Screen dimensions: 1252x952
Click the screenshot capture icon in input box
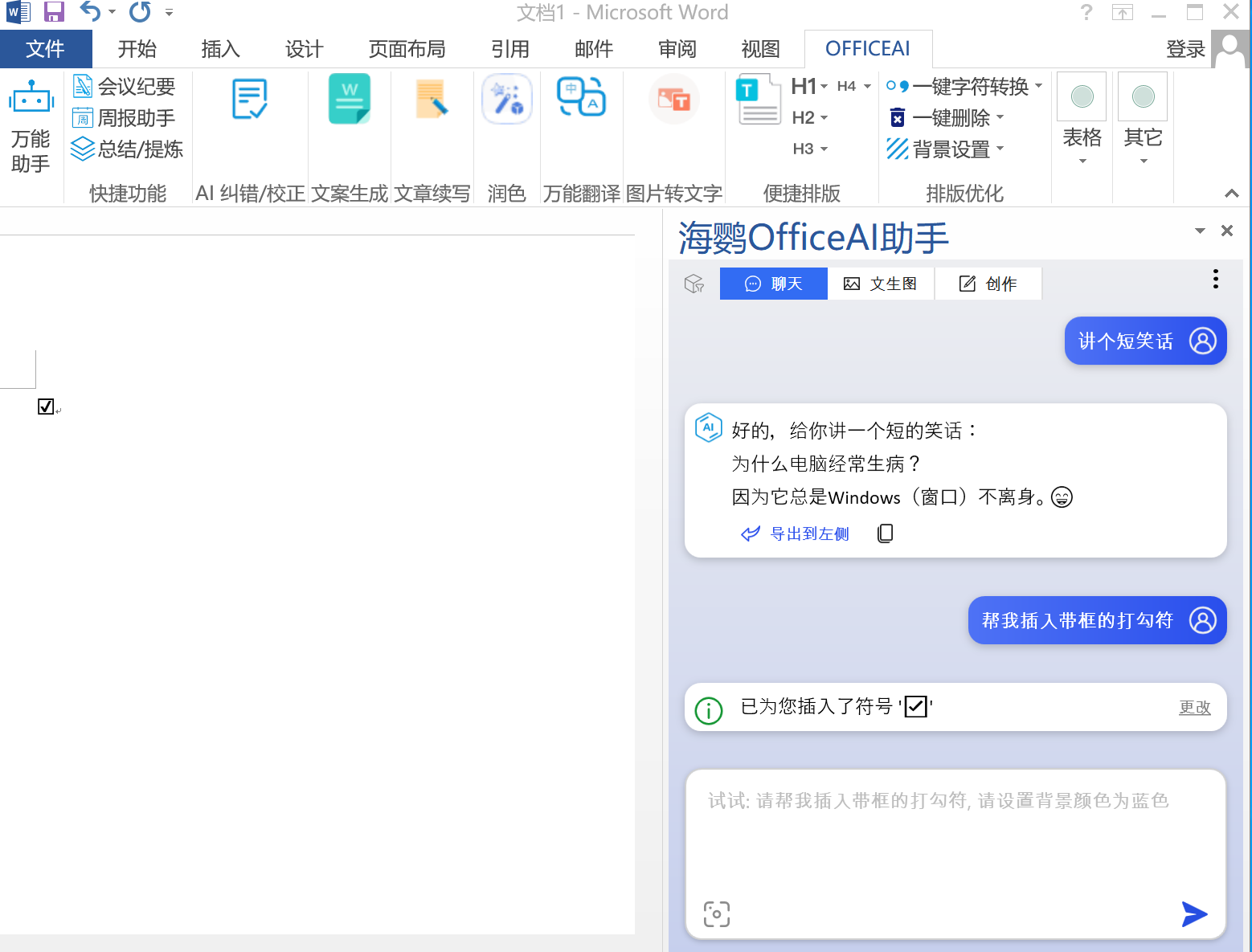717,914
